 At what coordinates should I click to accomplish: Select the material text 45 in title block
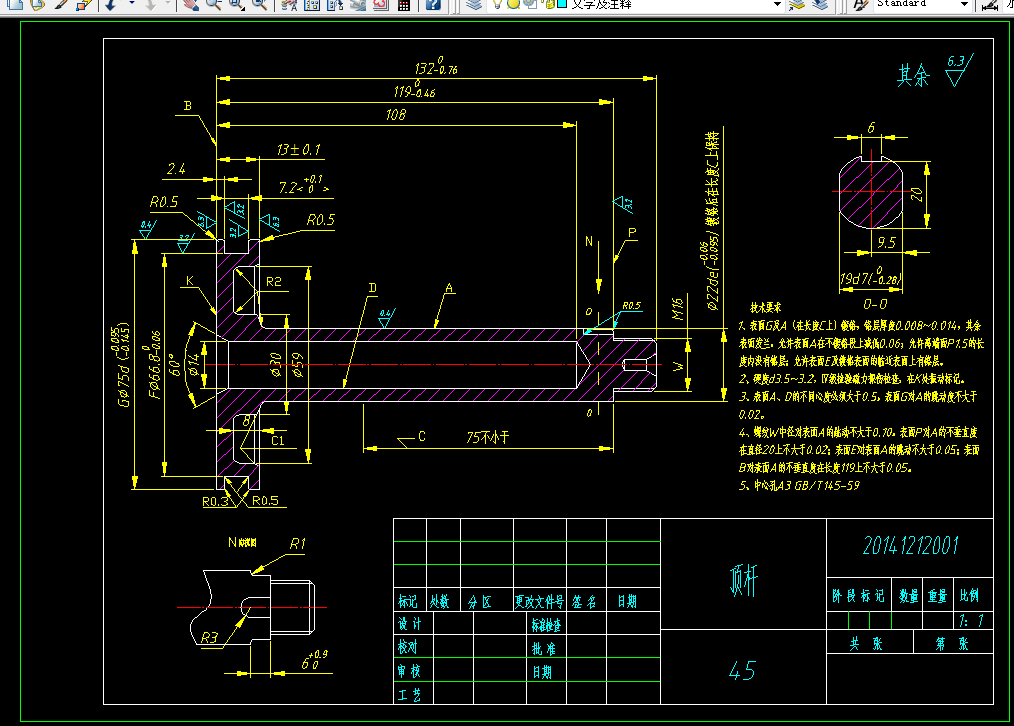pos(742,670)
